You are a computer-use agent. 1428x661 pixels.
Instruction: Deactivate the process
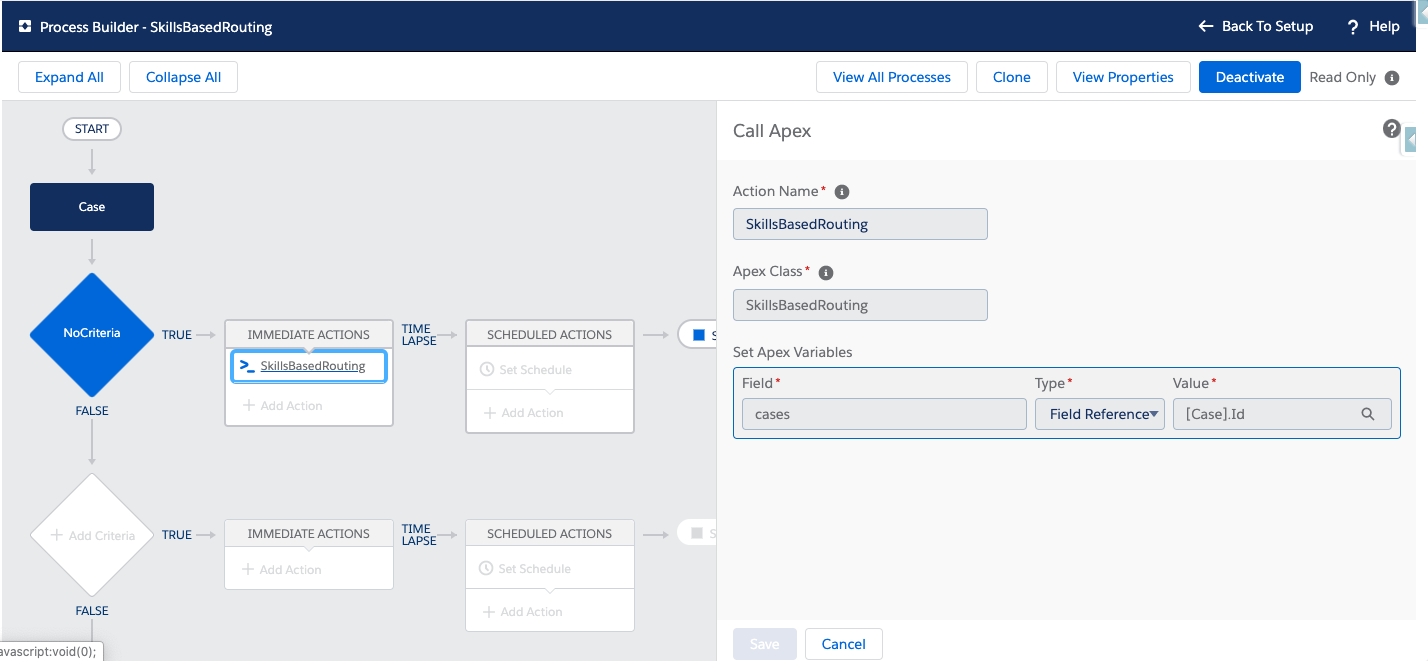click(1249, 77)
